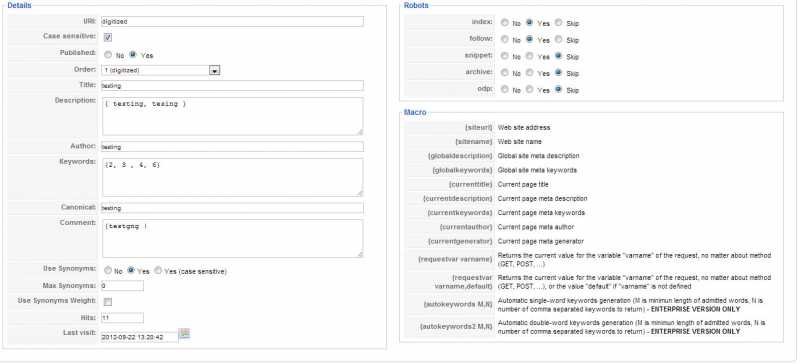The width and height of the screenshot is (800, 364).
Task: Focus the Canonical input field
Action: [x=232, y=208]
